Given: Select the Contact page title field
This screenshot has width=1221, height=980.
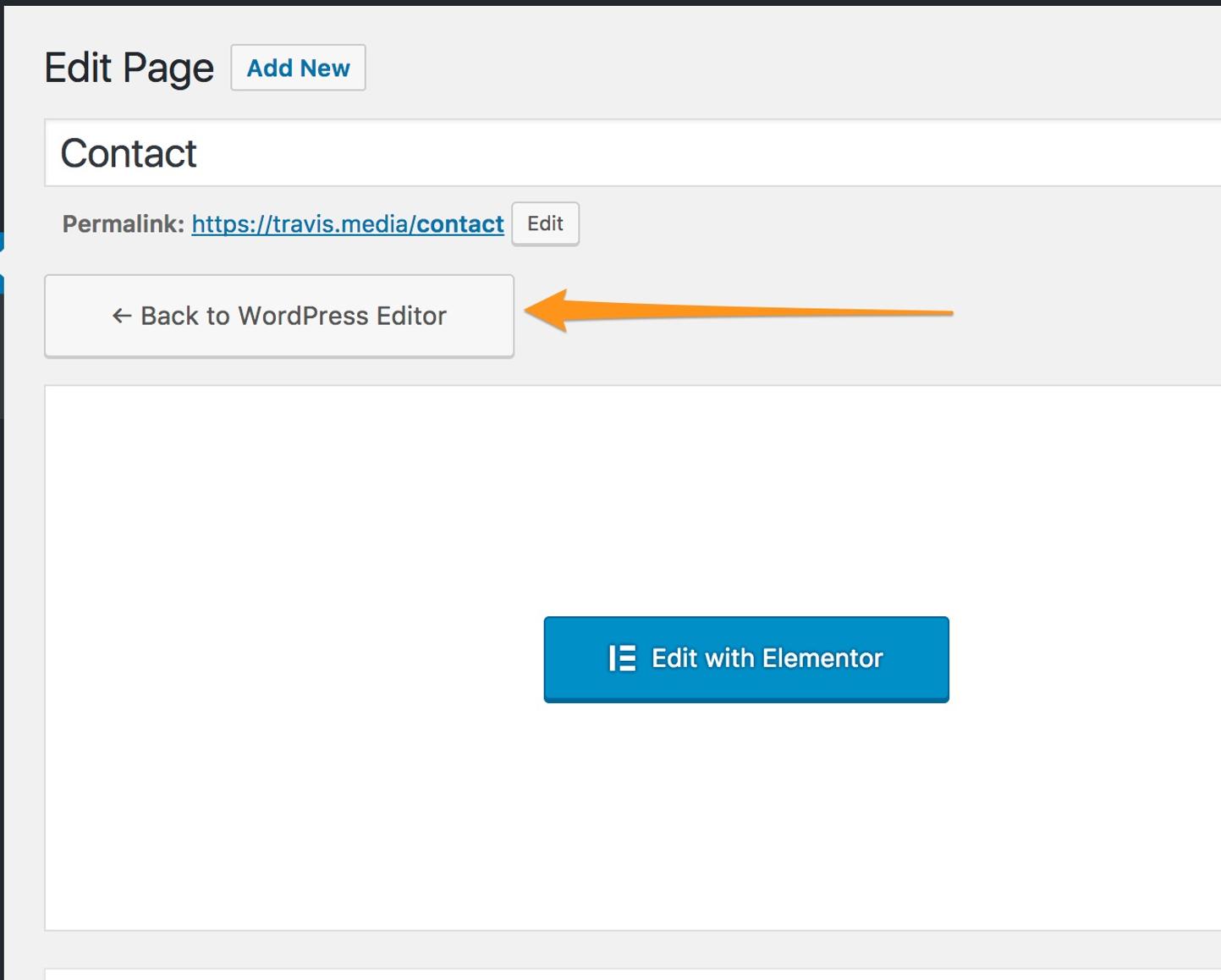Looking at the screenshot, I should [x=338, y=153].
